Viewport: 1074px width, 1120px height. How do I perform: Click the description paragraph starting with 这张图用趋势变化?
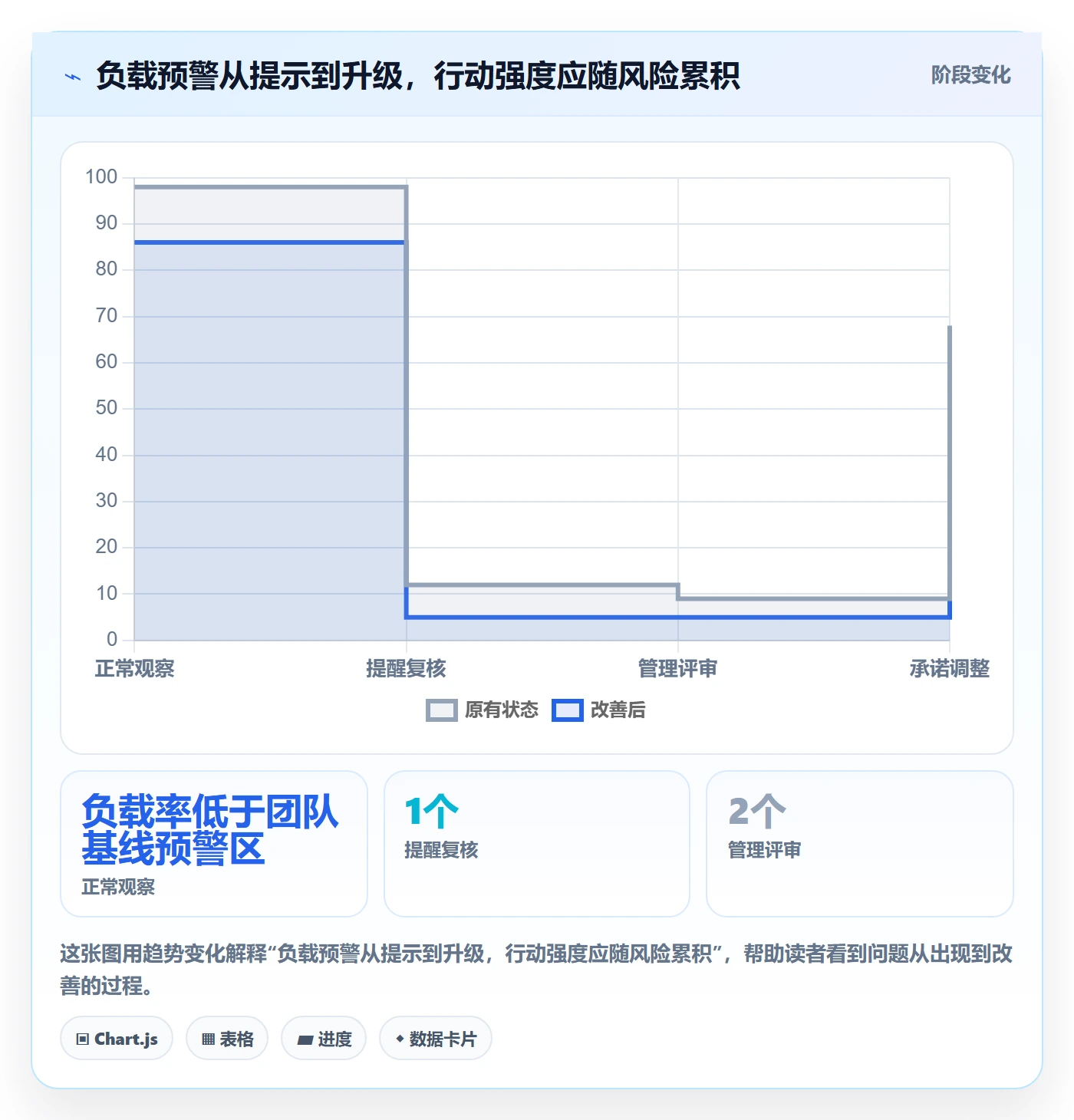click(537, 970)
